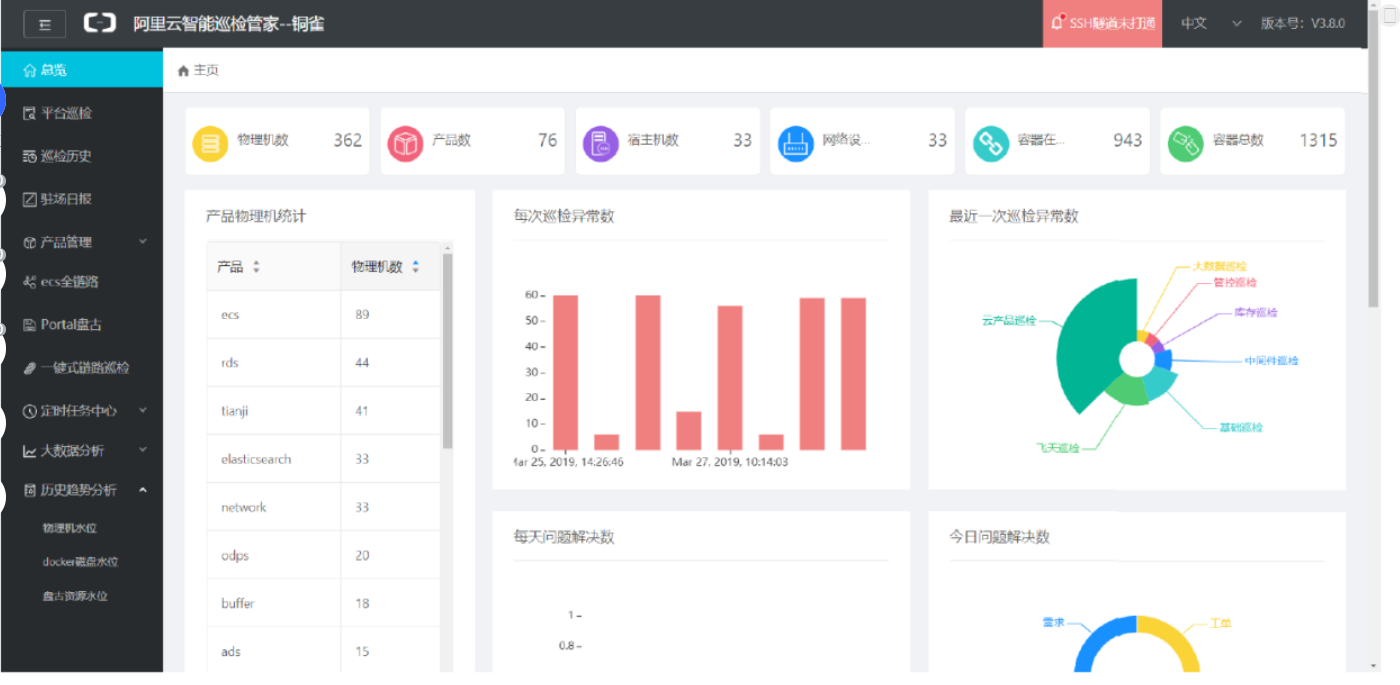
Task: Click the 版本号 V3.8.0 version text
Action: tap(1303, 23)
